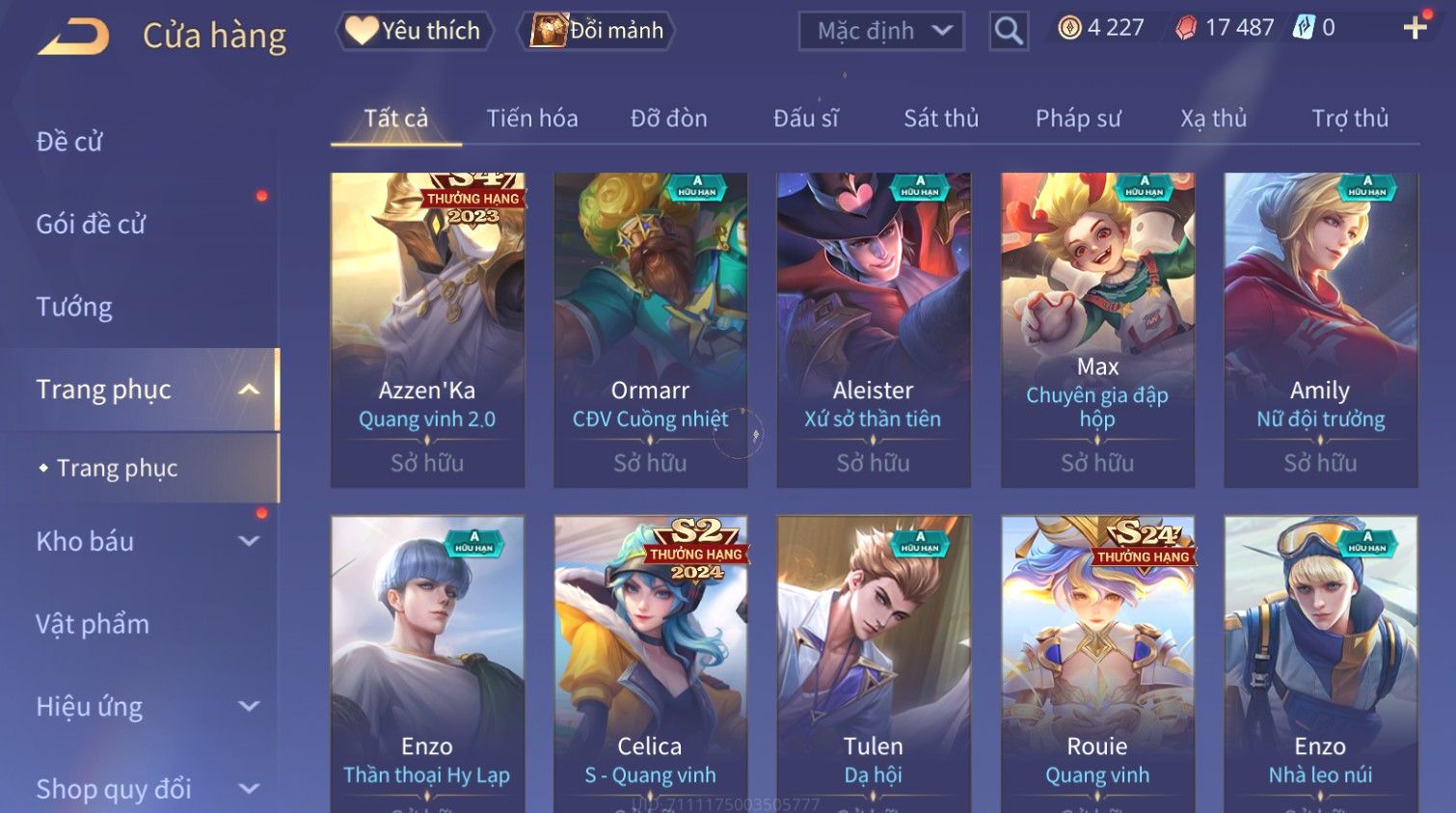Select the Trang phục sub-item
The width and height of the screenshot is (1456, 813).
coord(117,468)
